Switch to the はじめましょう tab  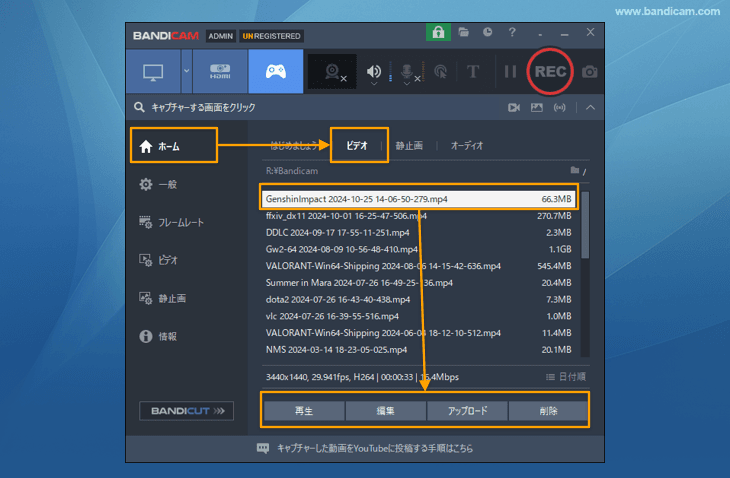(295, 146)
